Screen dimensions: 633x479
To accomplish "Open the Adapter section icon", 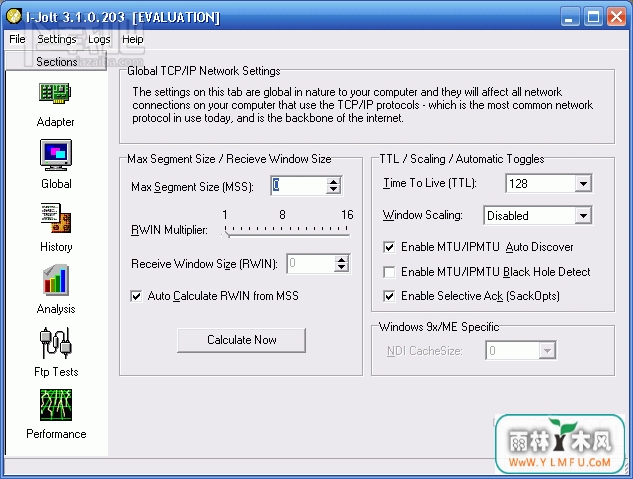I will [x=55, y=93].
